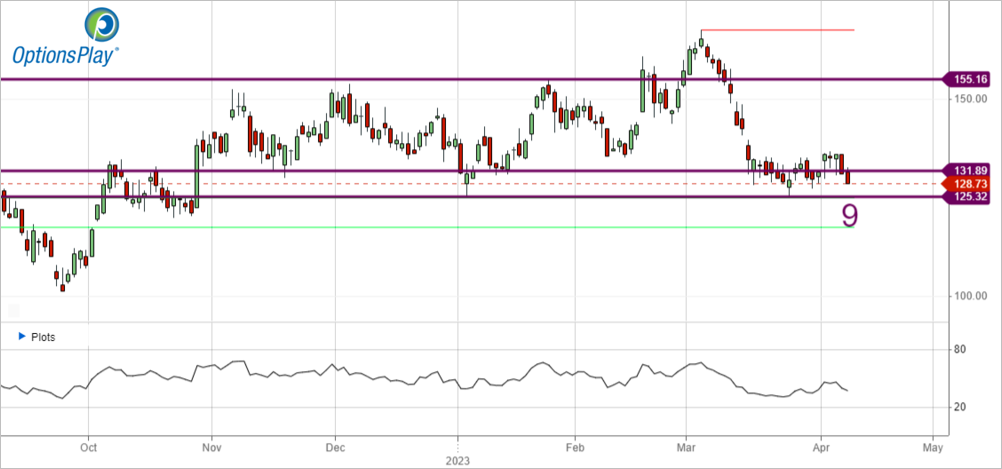Click the 80 indicator axis label
Screen dimensions: 1002x469
[960, 350]
